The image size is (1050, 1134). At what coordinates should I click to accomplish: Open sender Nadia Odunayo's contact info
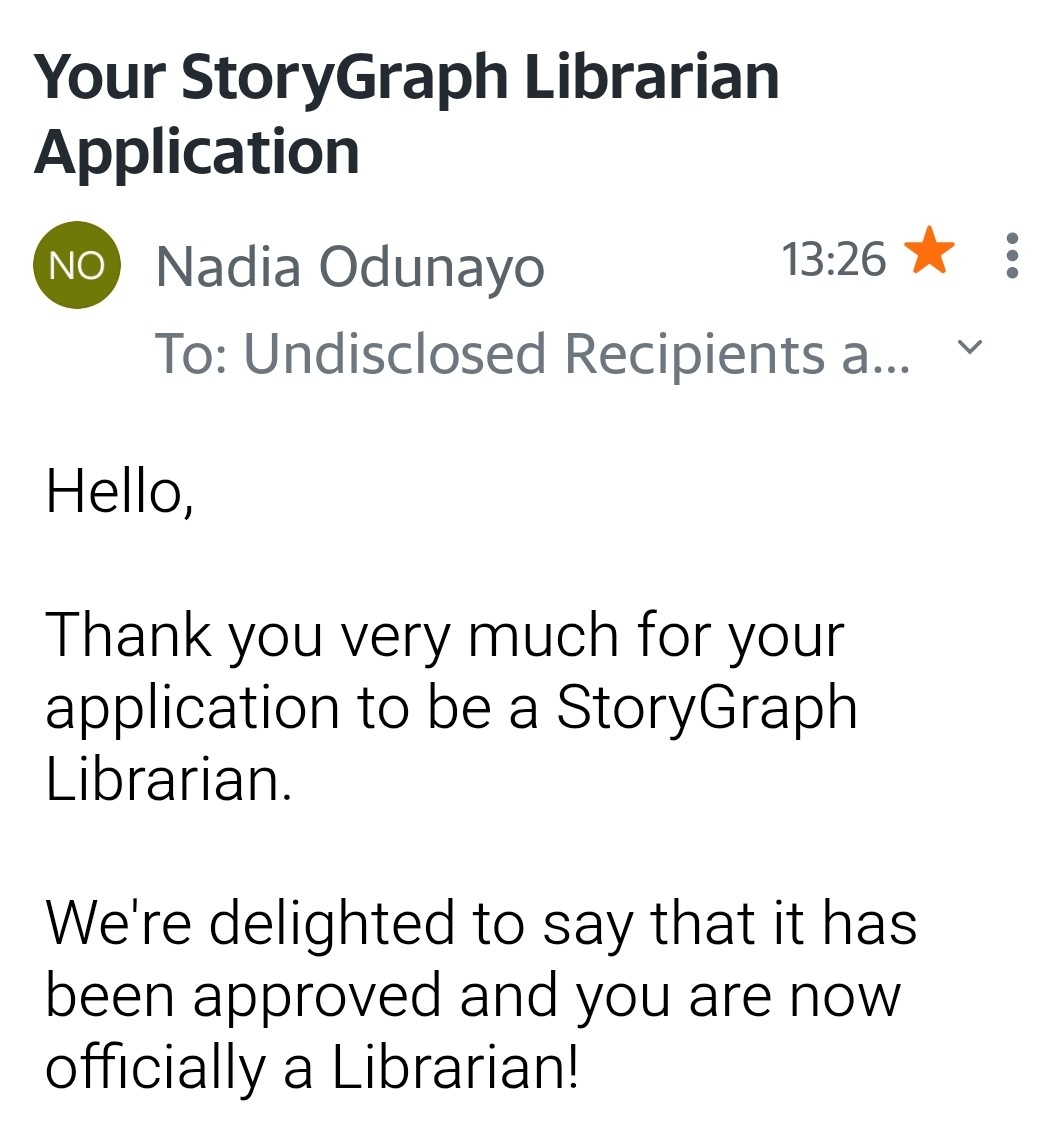(350, 266)
